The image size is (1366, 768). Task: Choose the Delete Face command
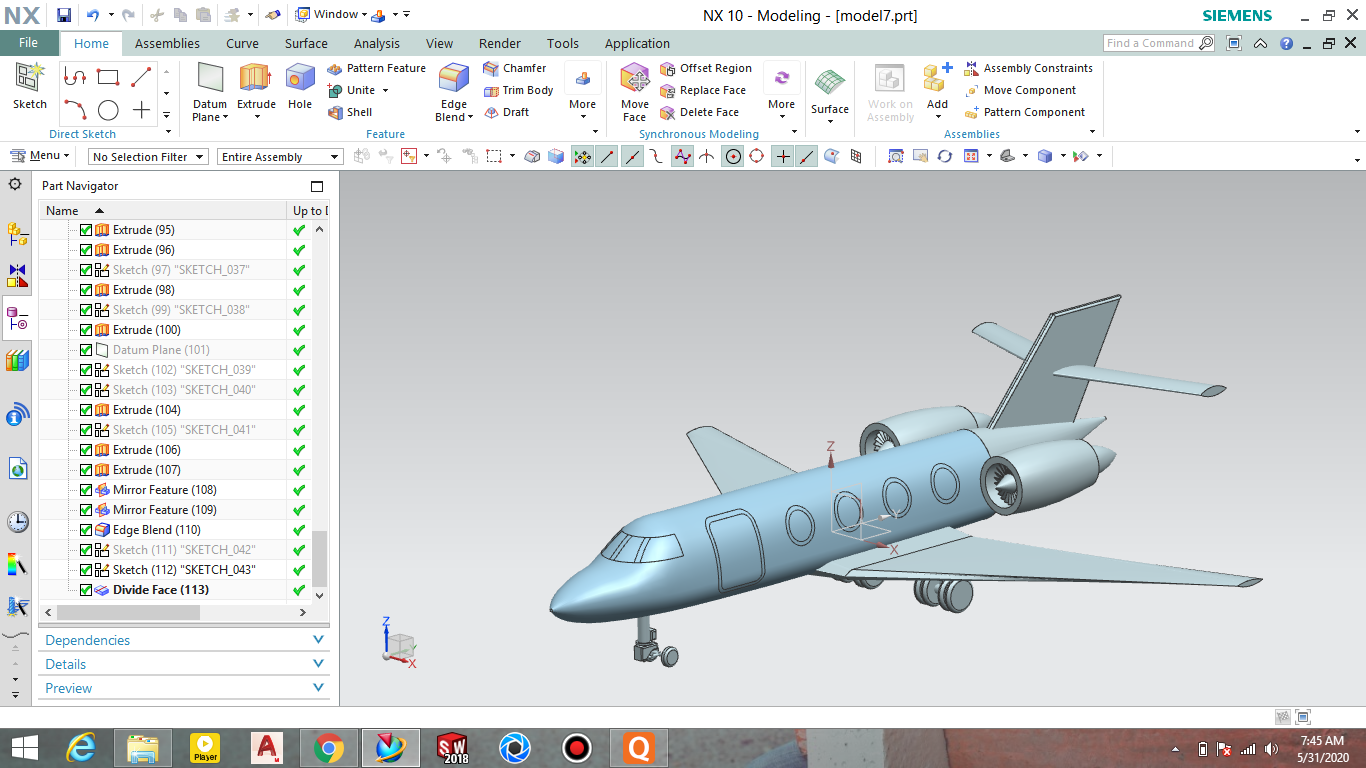700,112
